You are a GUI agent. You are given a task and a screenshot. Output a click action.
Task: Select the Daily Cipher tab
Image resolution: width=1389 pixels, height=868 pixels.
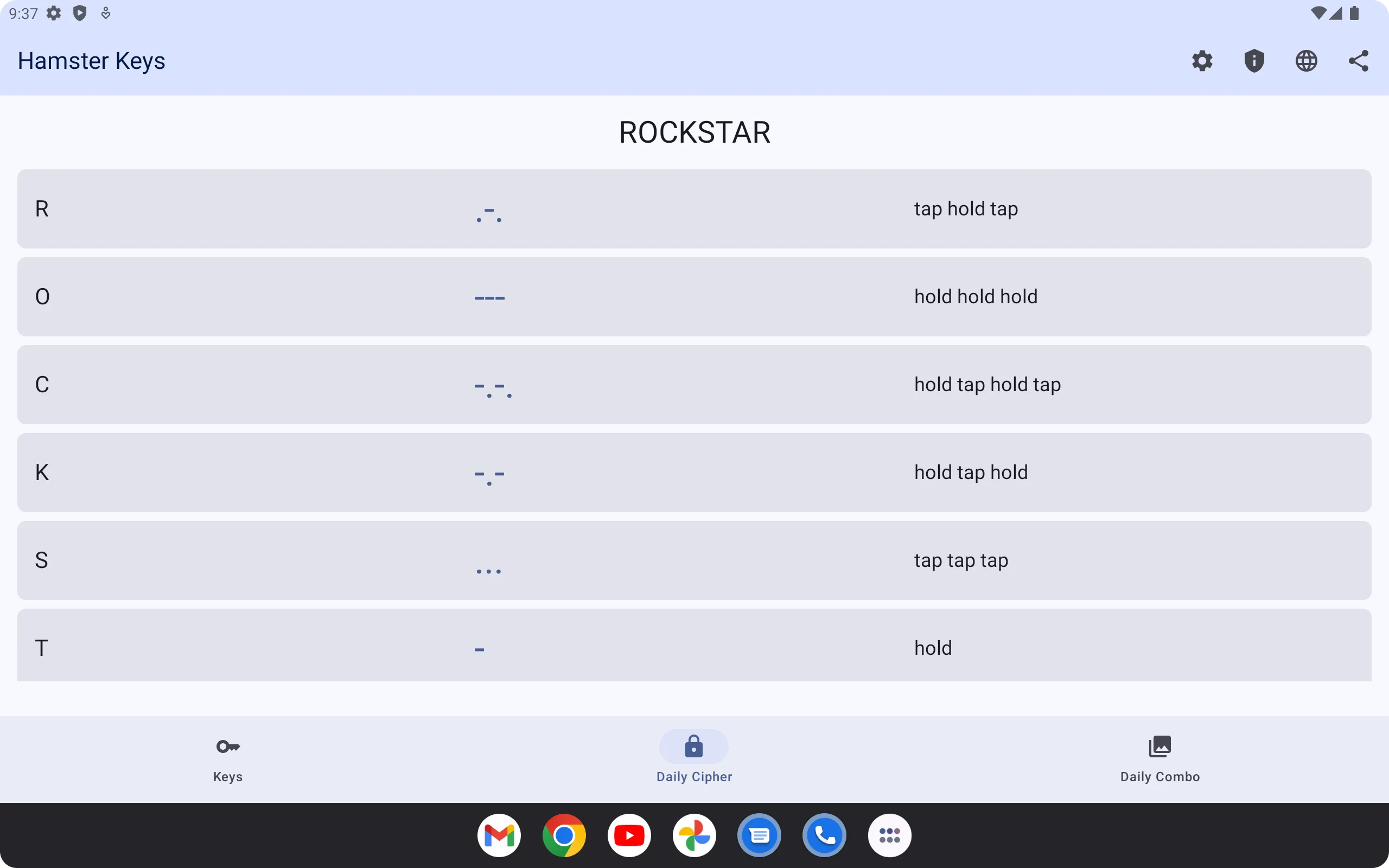694,759
